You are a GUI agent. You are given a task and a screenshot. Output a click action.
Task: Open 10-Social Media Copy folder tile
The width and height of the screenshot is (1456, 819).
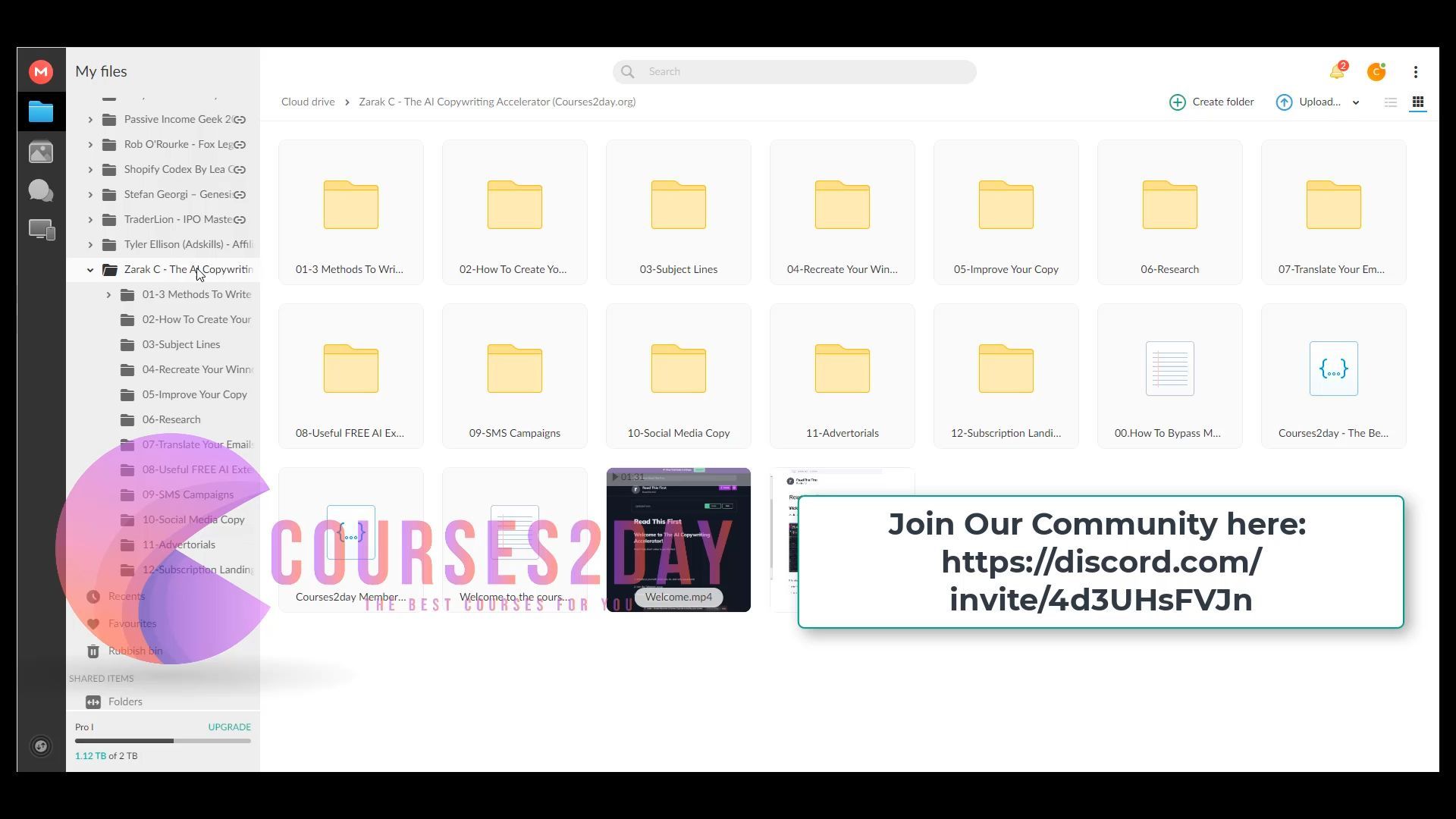coord(679,376)
